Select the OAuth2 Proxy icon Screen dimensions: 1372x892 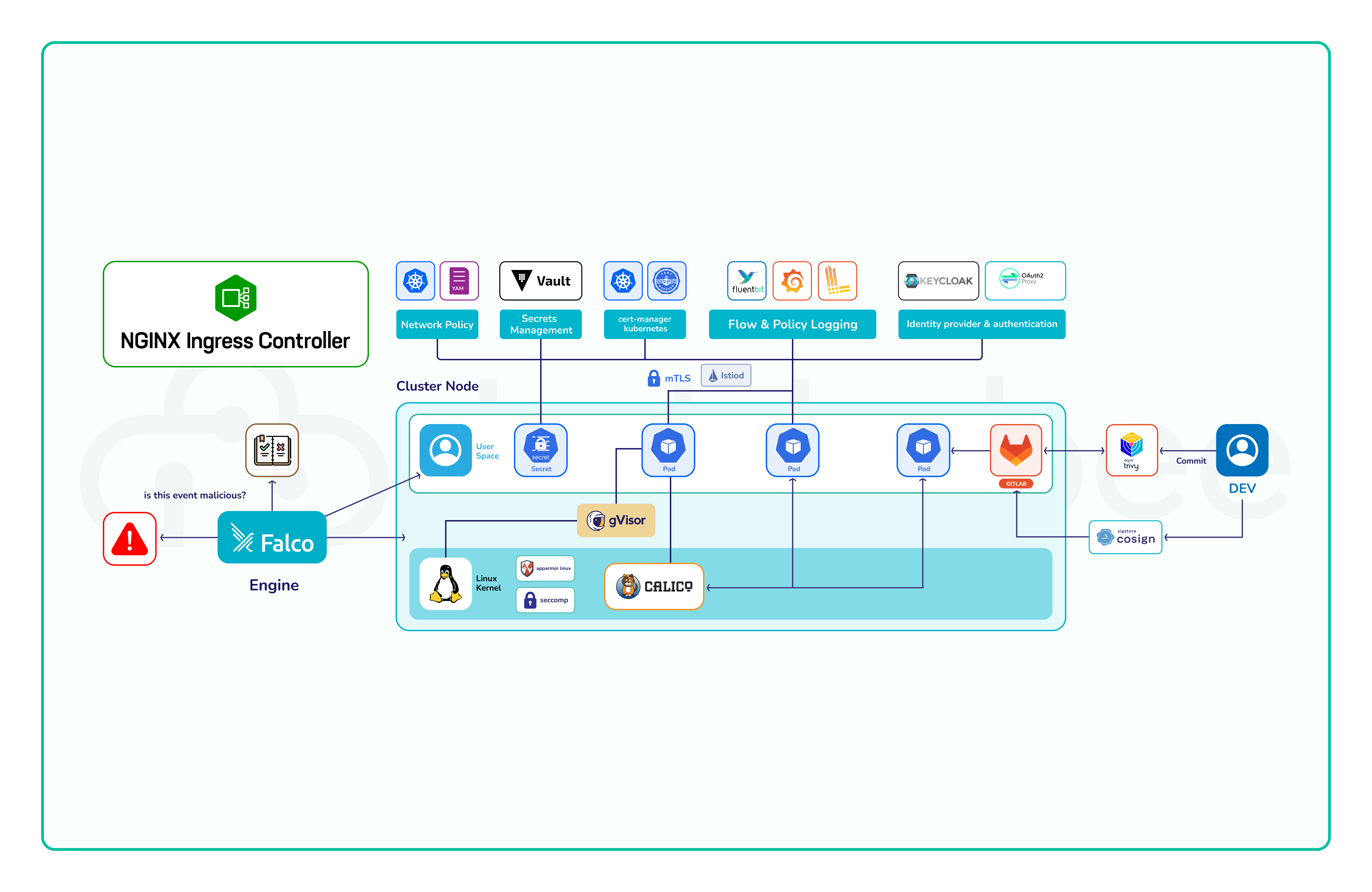tap(1025, 281)
